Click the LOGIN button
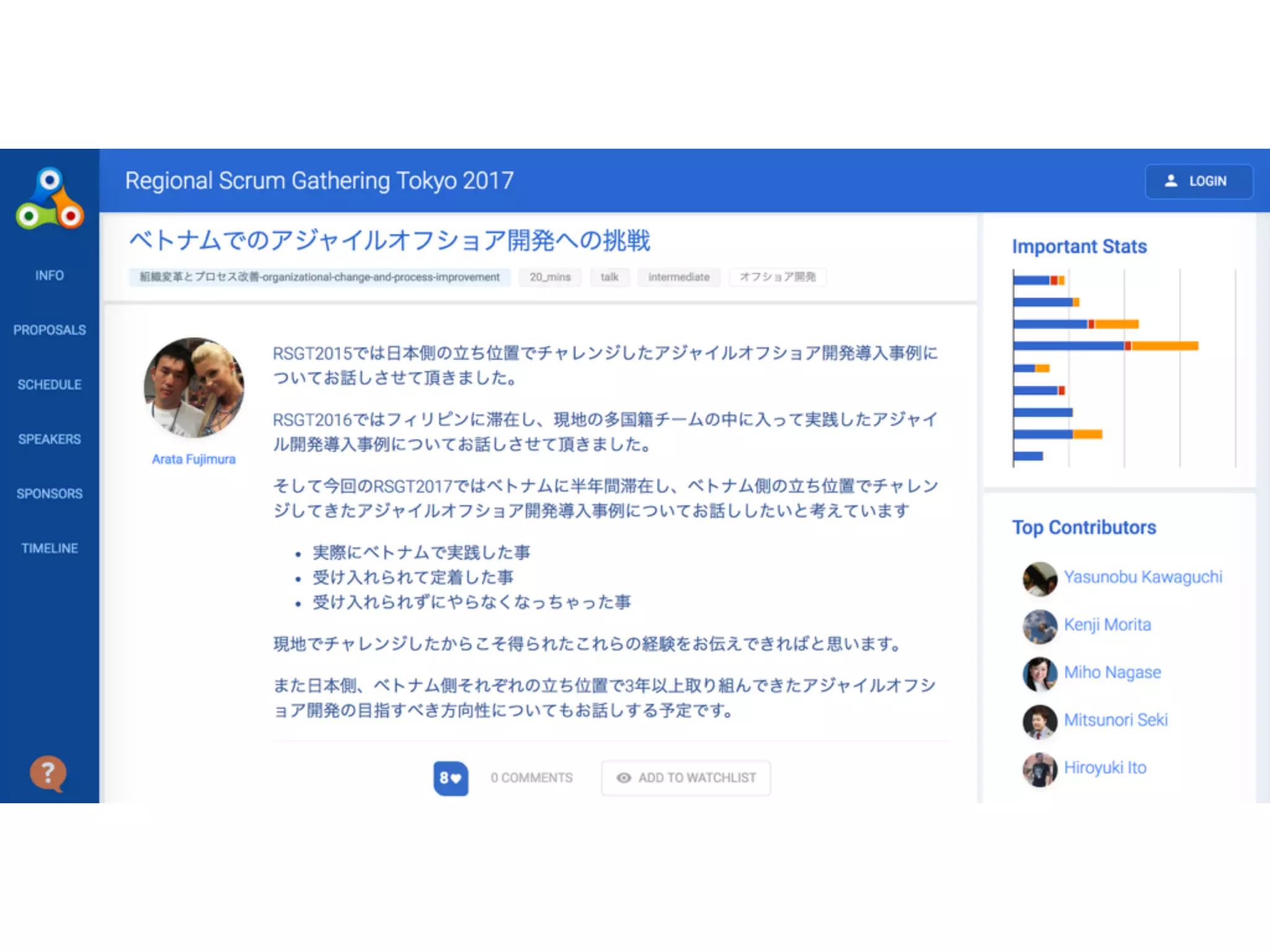The width and height of the screenshot is (1270, 952). pyautogui.click(x=1198, y=181)
